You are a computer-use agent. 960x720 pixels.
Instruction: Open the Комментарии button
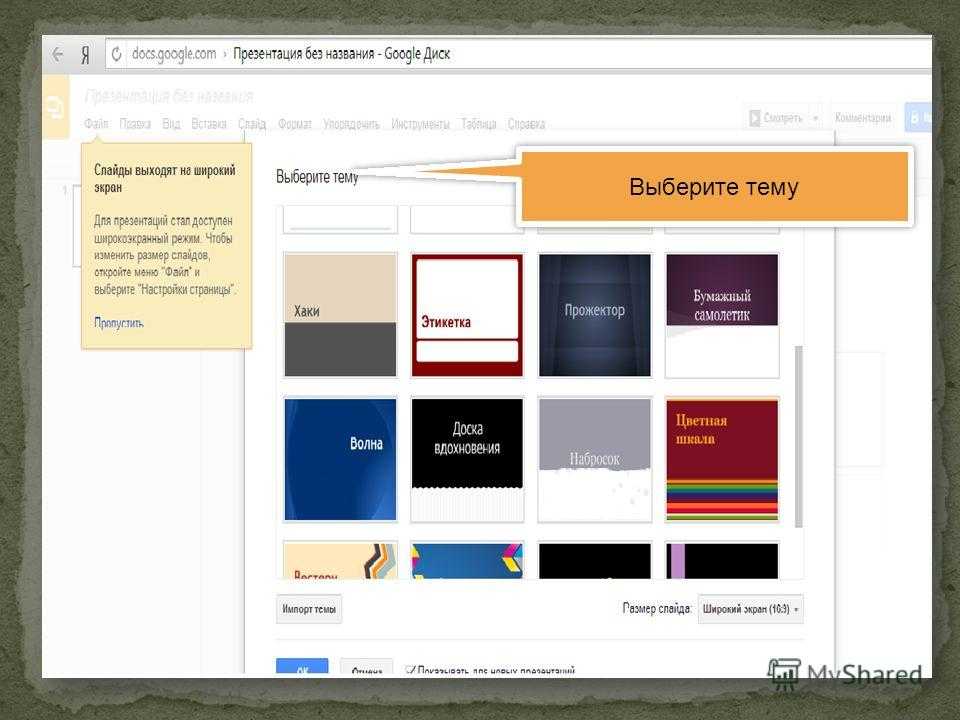[863, 118]
